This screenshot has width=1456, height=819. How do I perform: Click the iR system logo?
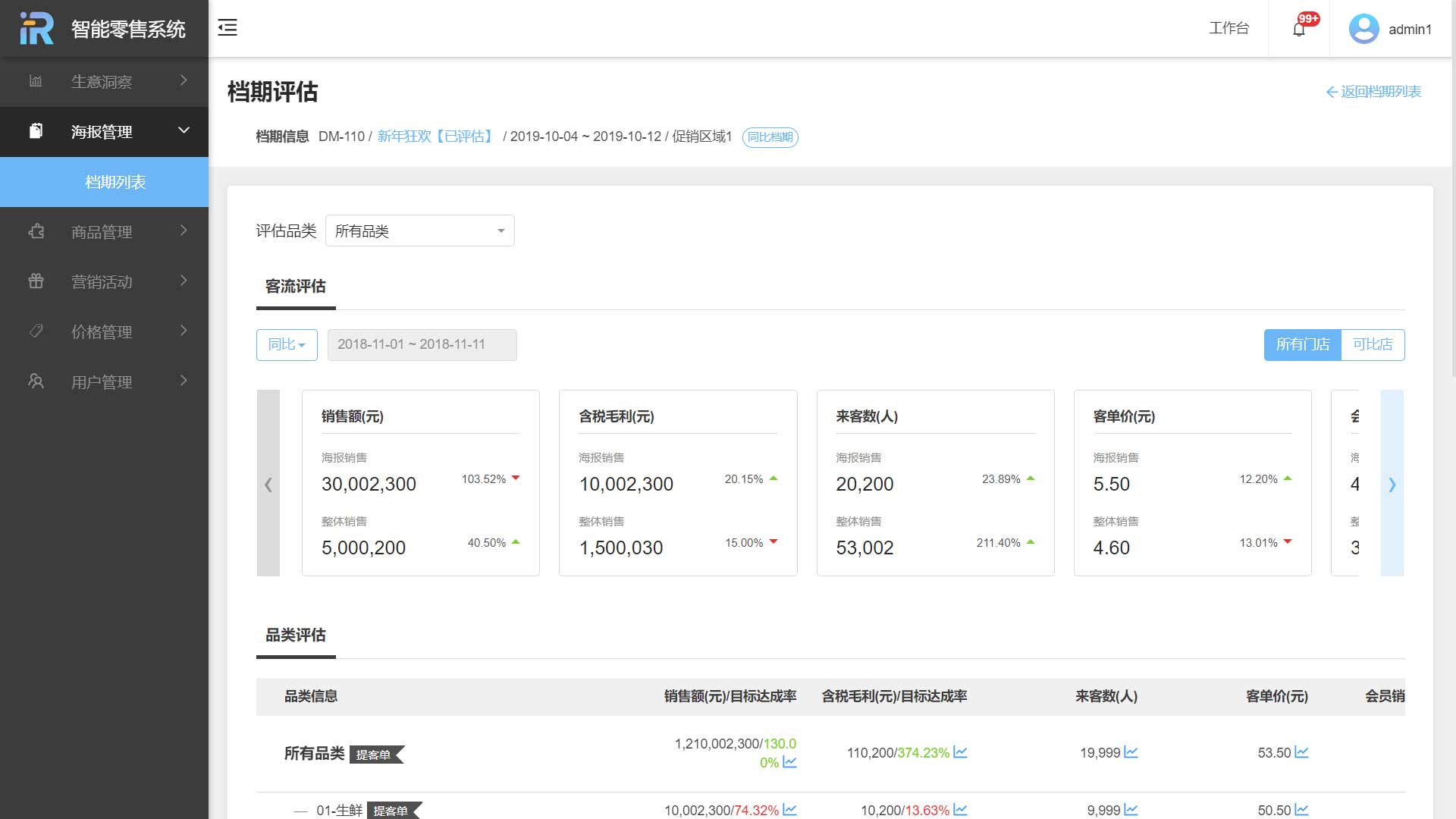(36, 29)
